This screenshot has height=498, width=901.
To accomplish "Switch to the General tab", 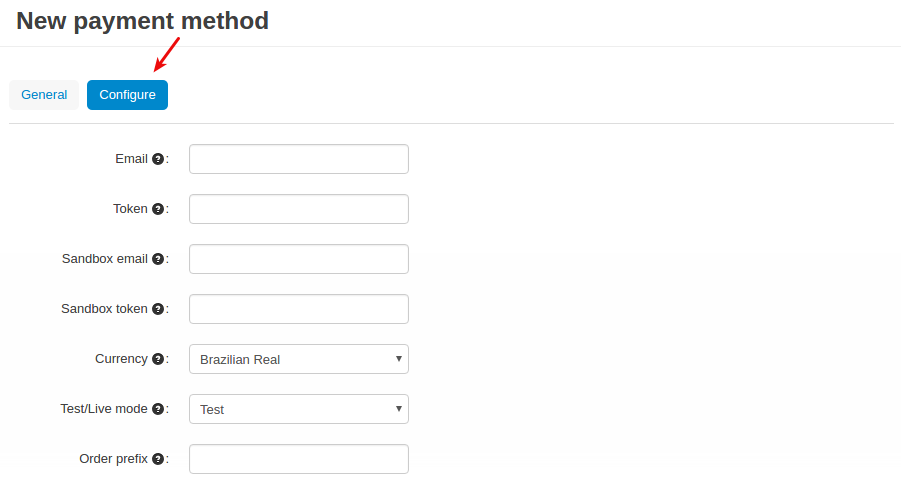I will [44, 95].
